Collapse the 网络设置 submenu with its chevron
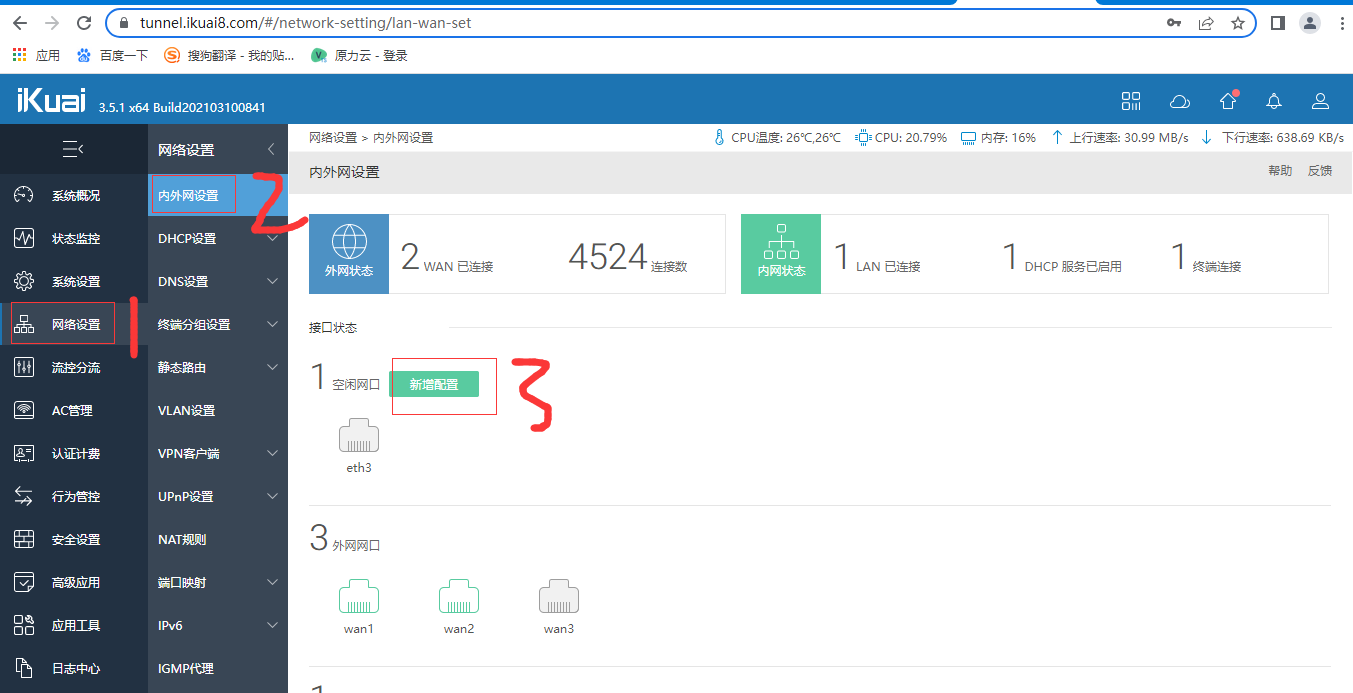This screenshot has height=693, width=1353. click(271, 150)
